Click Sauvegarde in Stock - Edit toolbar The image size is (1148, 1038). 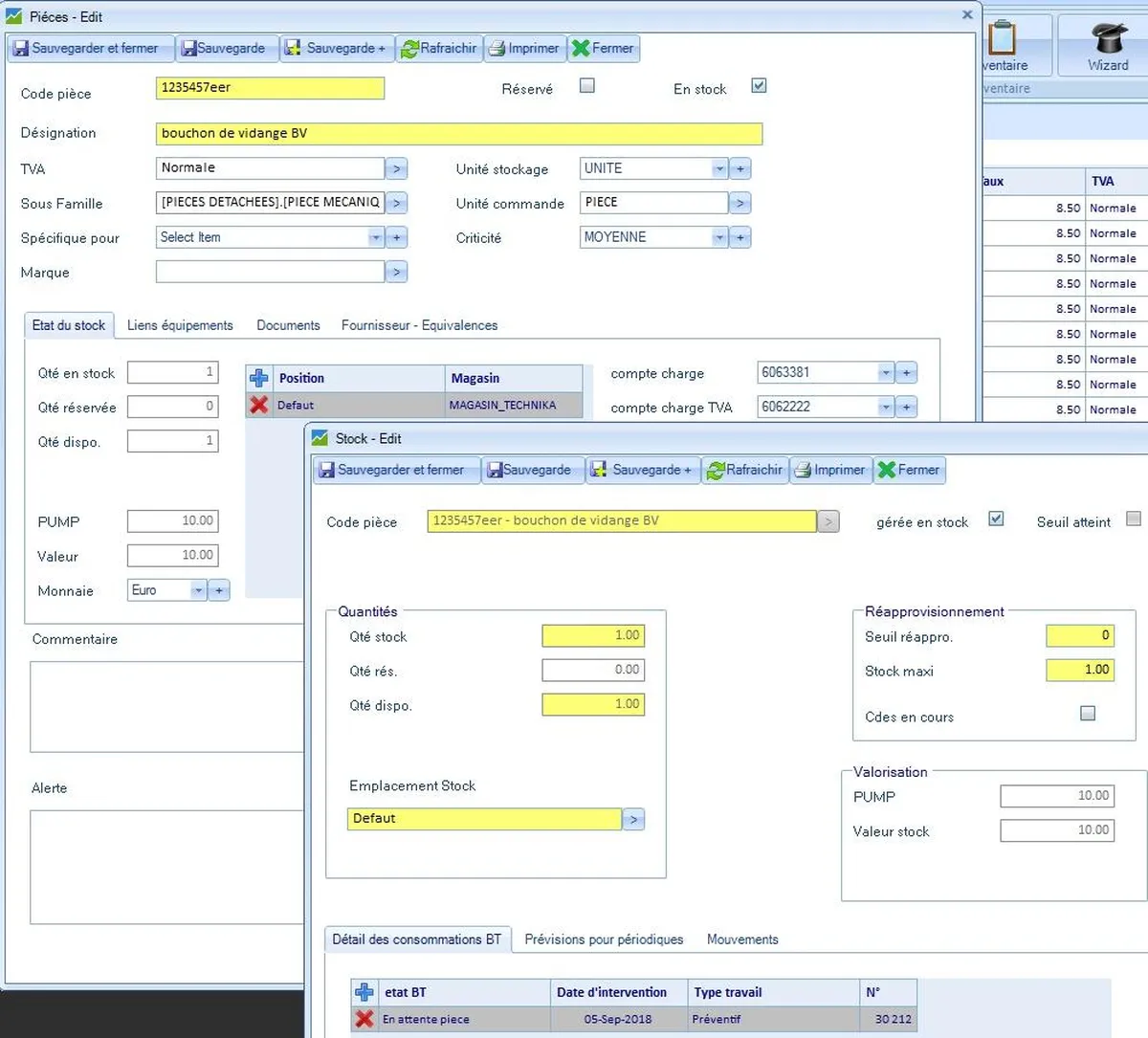532,470
